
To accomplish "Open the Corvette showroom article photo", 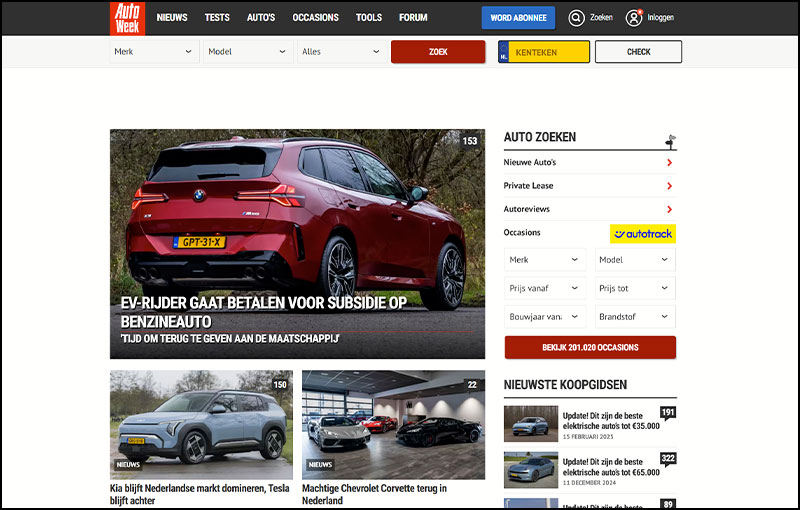I will 393,424.
